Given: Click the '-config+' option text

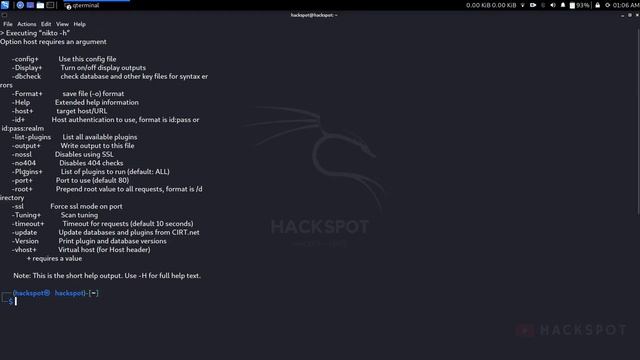Looking at the screenshot, I should coord(25,59).
